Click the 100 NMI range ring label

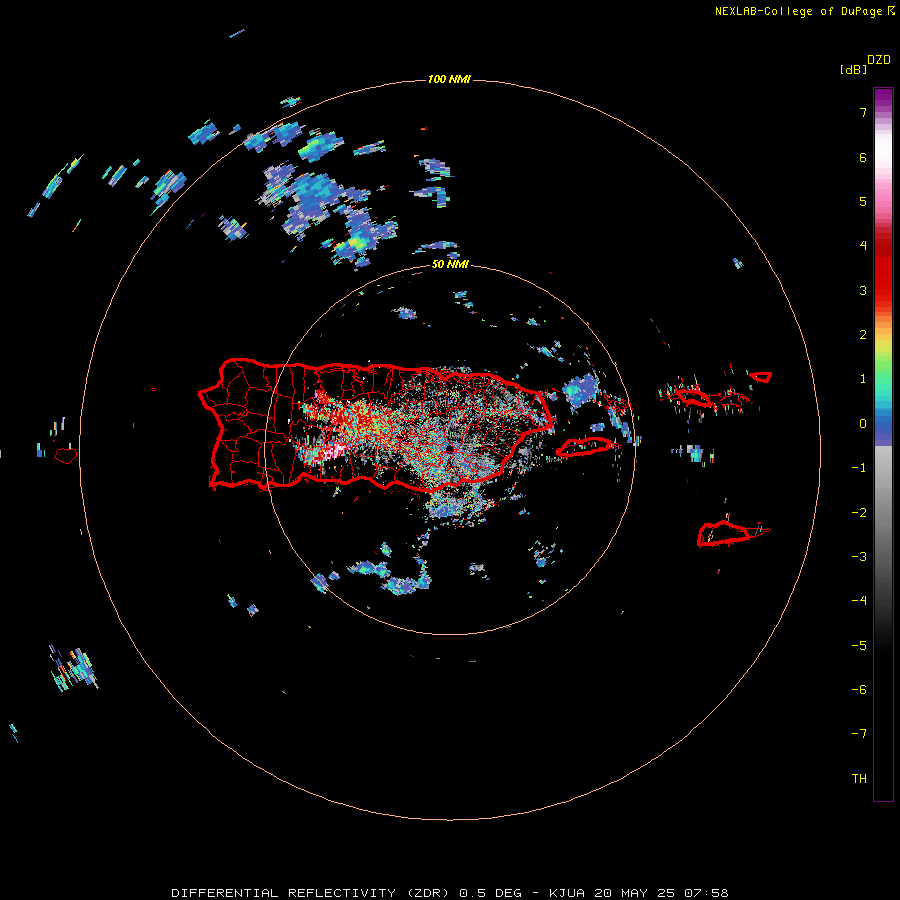coord(449,79)
